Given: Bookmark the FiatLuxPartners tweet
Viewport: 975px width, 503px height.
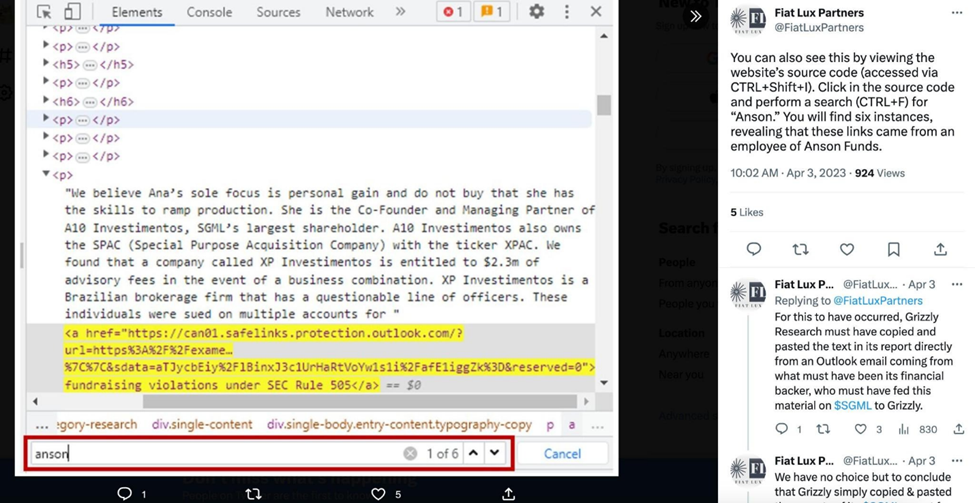Looking at the screenshot, I should point(893,249).
